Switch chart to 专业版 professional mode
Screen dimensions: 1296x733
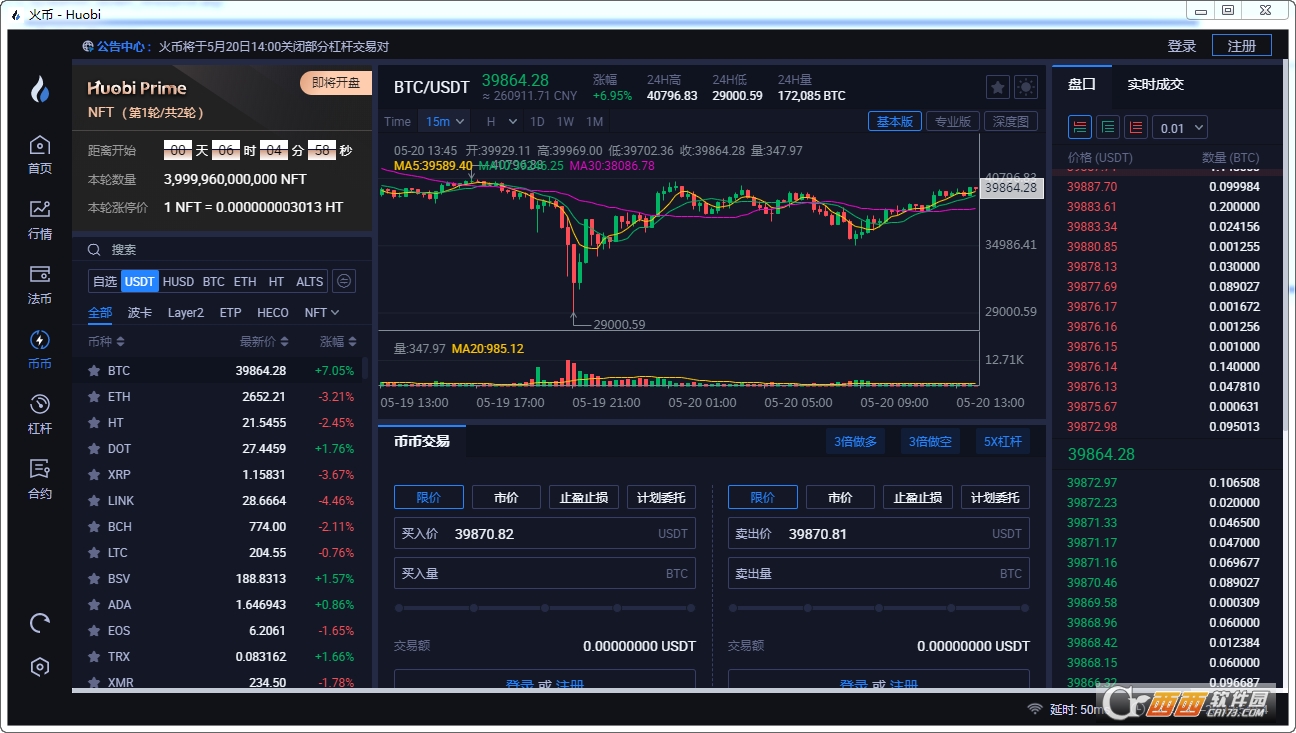tap(952, 121)
